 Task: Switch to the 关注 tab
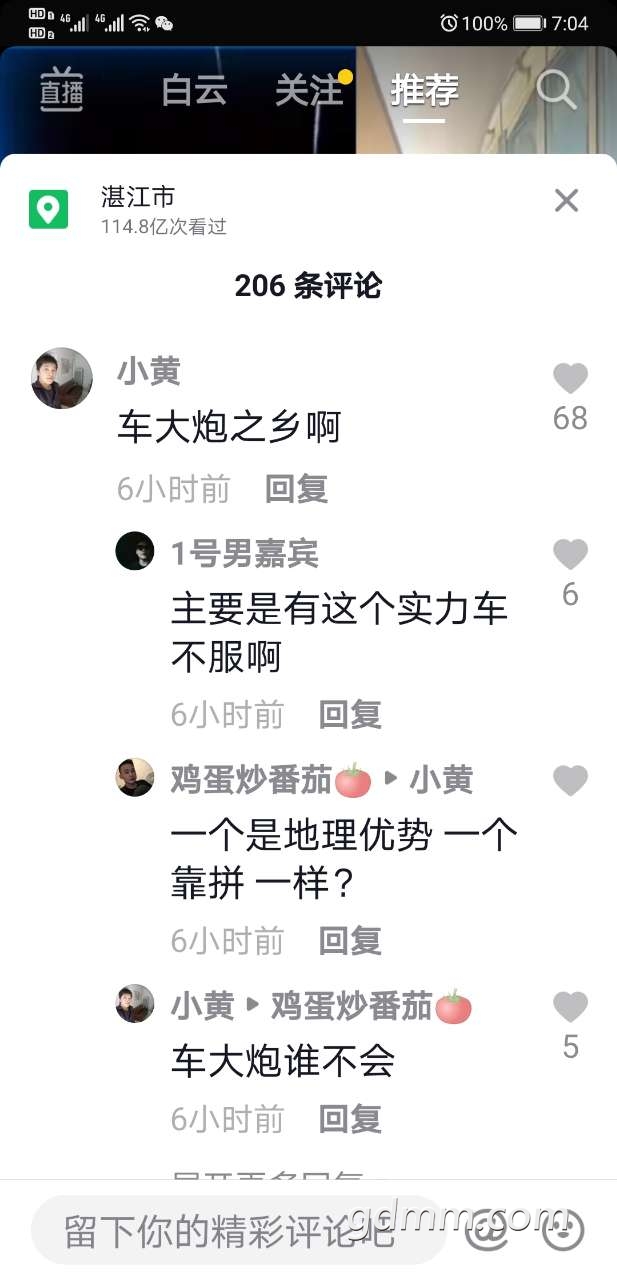pyautogui.click(x=308, y=90)
